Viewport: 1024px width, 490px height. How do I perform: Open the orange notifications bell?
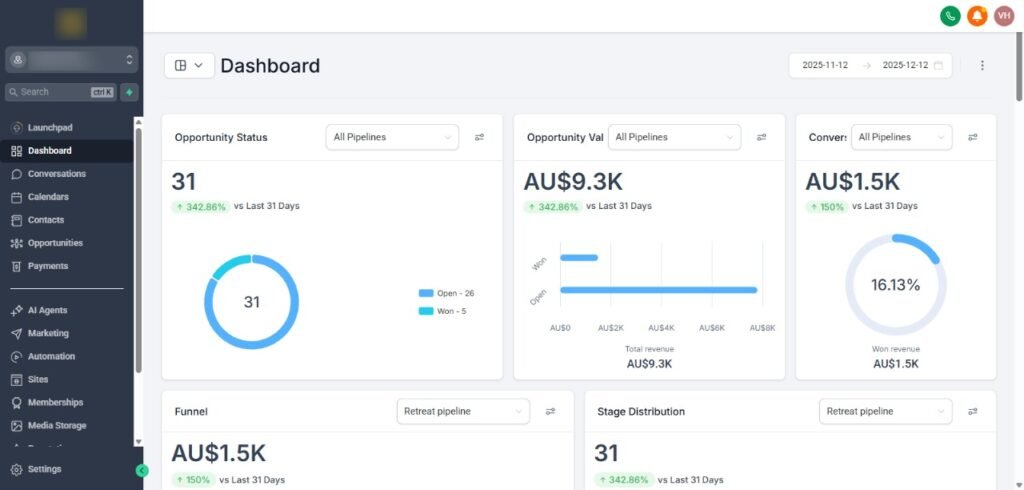(976, 16)
